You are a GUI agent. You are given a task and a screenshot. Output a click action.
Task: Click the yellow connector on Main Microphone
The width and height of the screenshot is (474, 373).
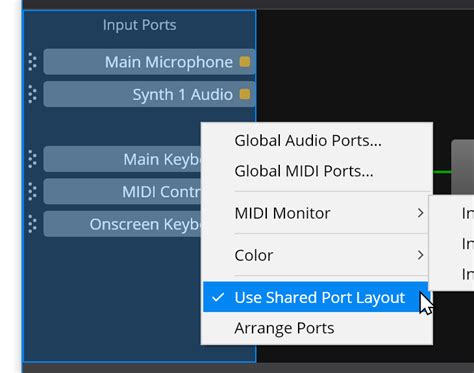[245, 62]
